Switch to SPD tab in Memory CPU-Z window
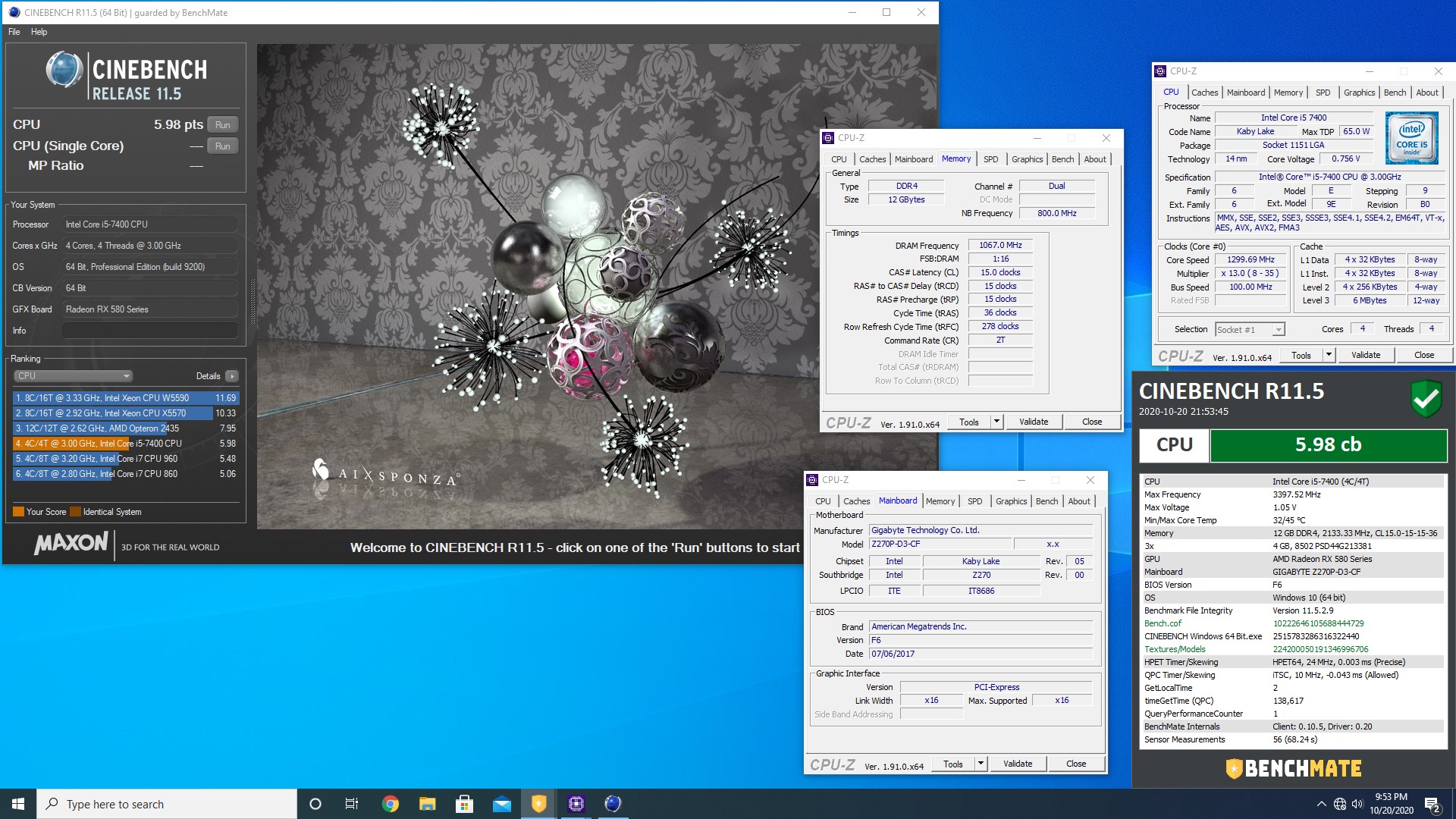This screenshot has height=819, width=1456. click(990, 159)
